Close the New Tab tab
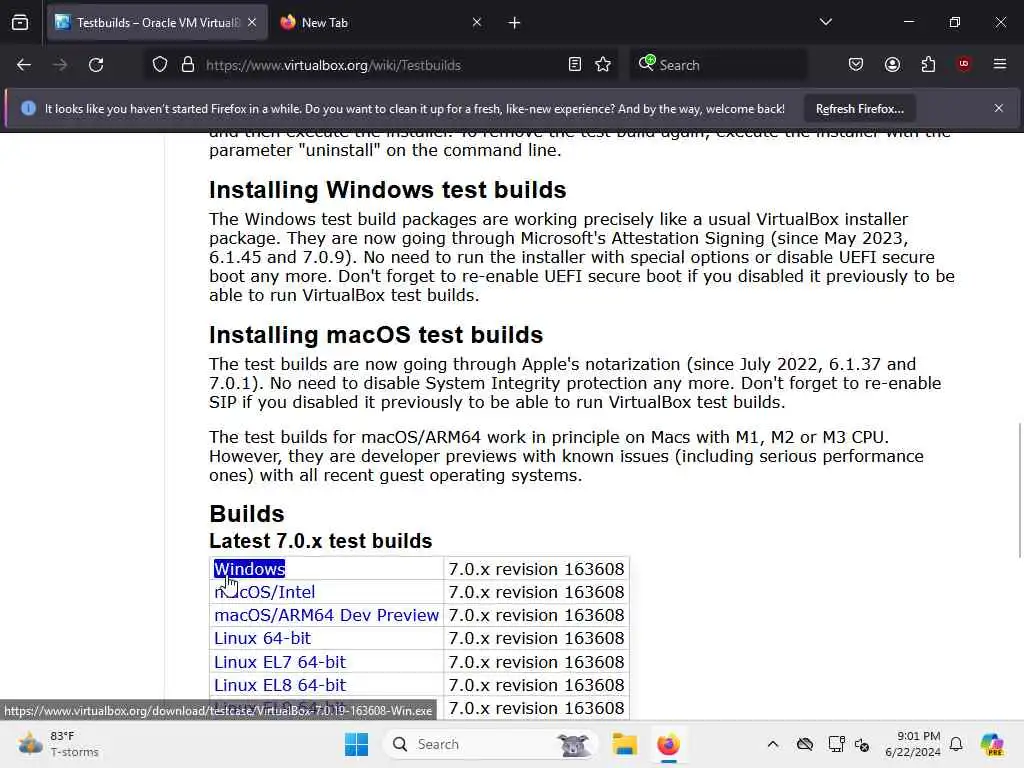 pos(477,22)
